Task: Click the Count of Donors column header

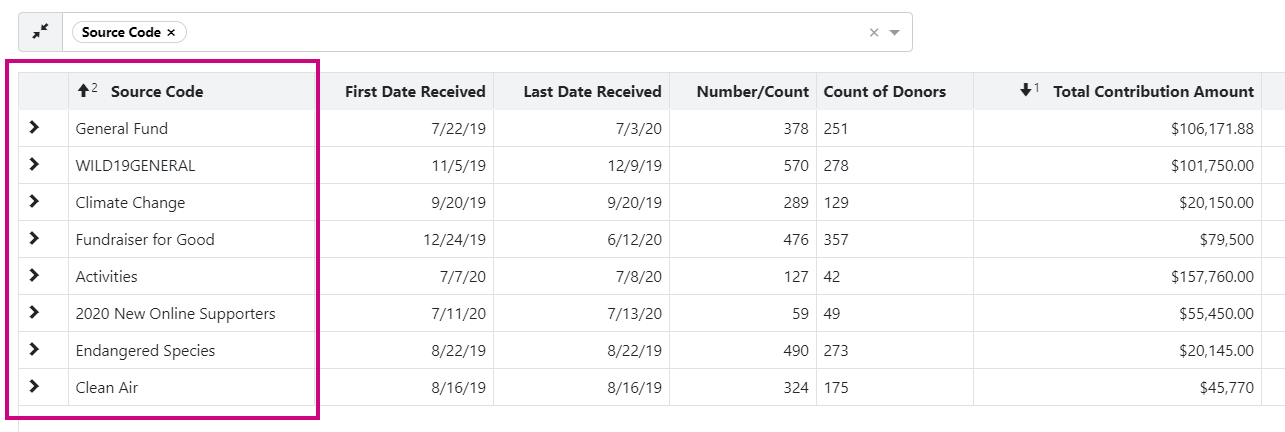Action: tap(884, 92)
